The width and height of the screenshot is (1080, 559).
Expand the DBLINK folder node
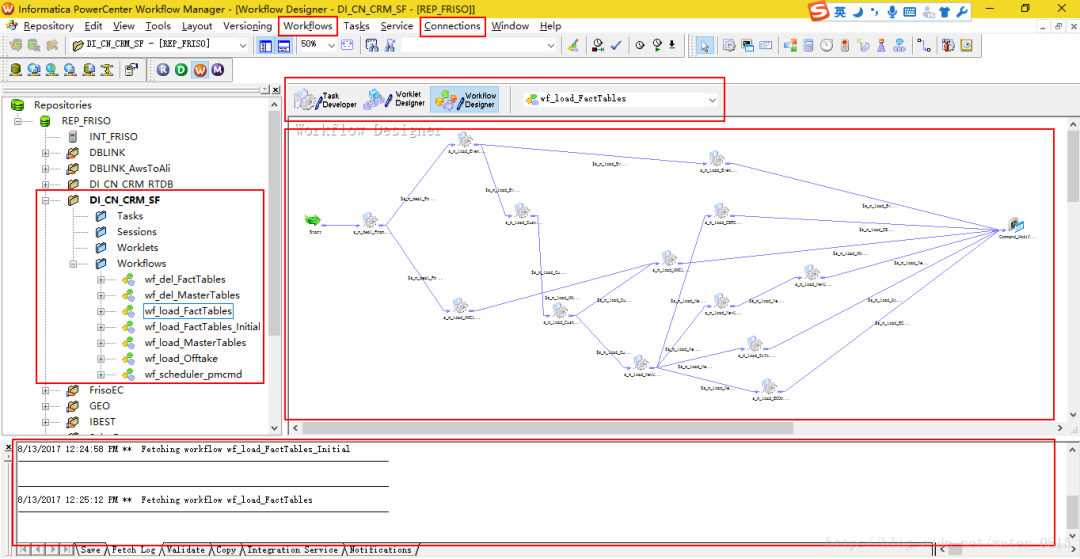(46, 152)
